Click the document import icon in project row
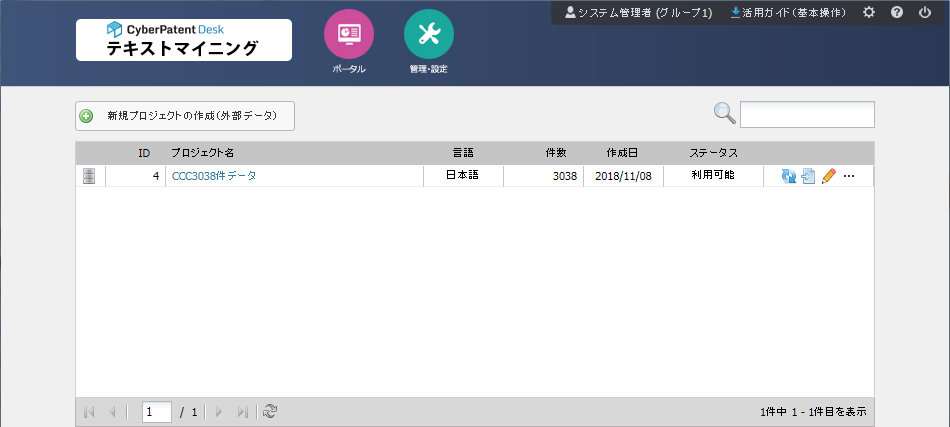This screenshot has width=950, height=427. click(808, 176)
